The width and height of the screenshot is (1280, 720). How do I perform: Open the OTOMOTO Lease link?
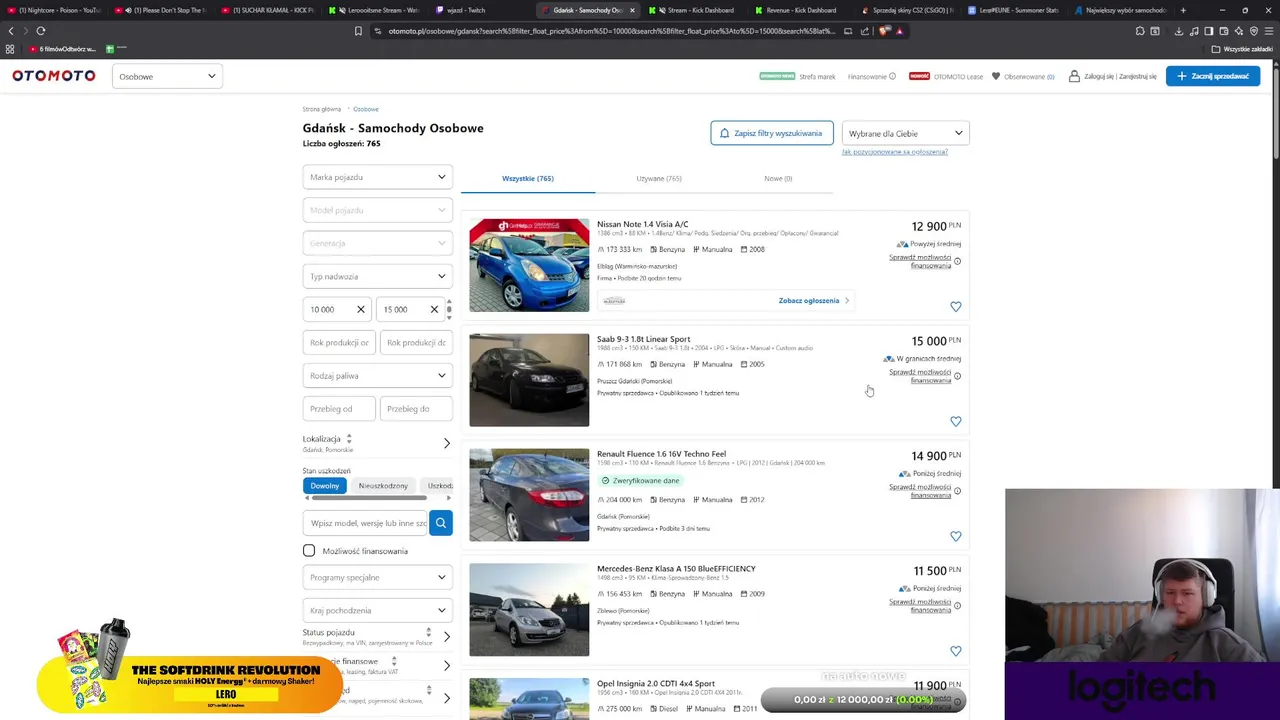coord(958,76)
